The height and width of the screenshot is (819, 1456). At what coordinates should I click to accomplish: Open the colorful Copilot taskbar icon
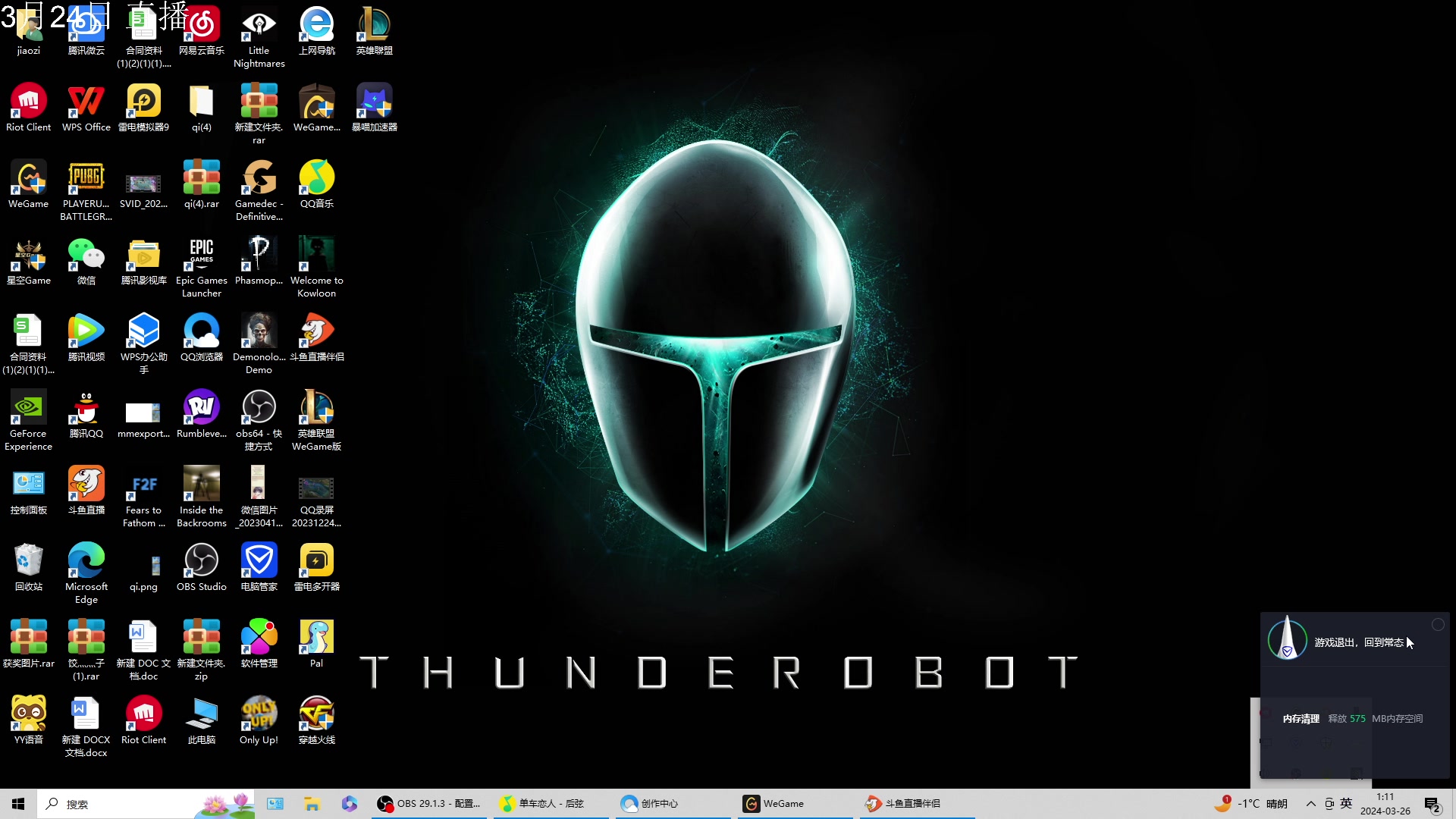click(350, 804)
